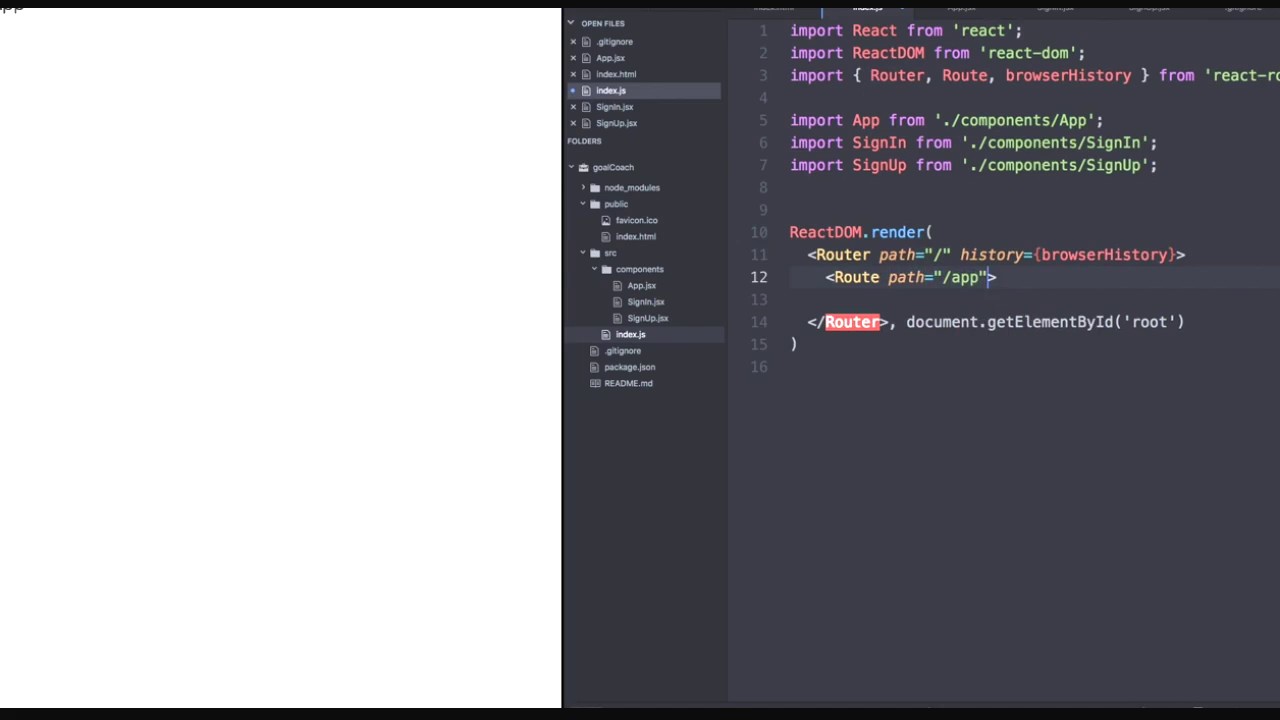Close SignIn.jsx in the open files list
Image resolution: width=1280 pixels, height=720 pixels.
573,107
